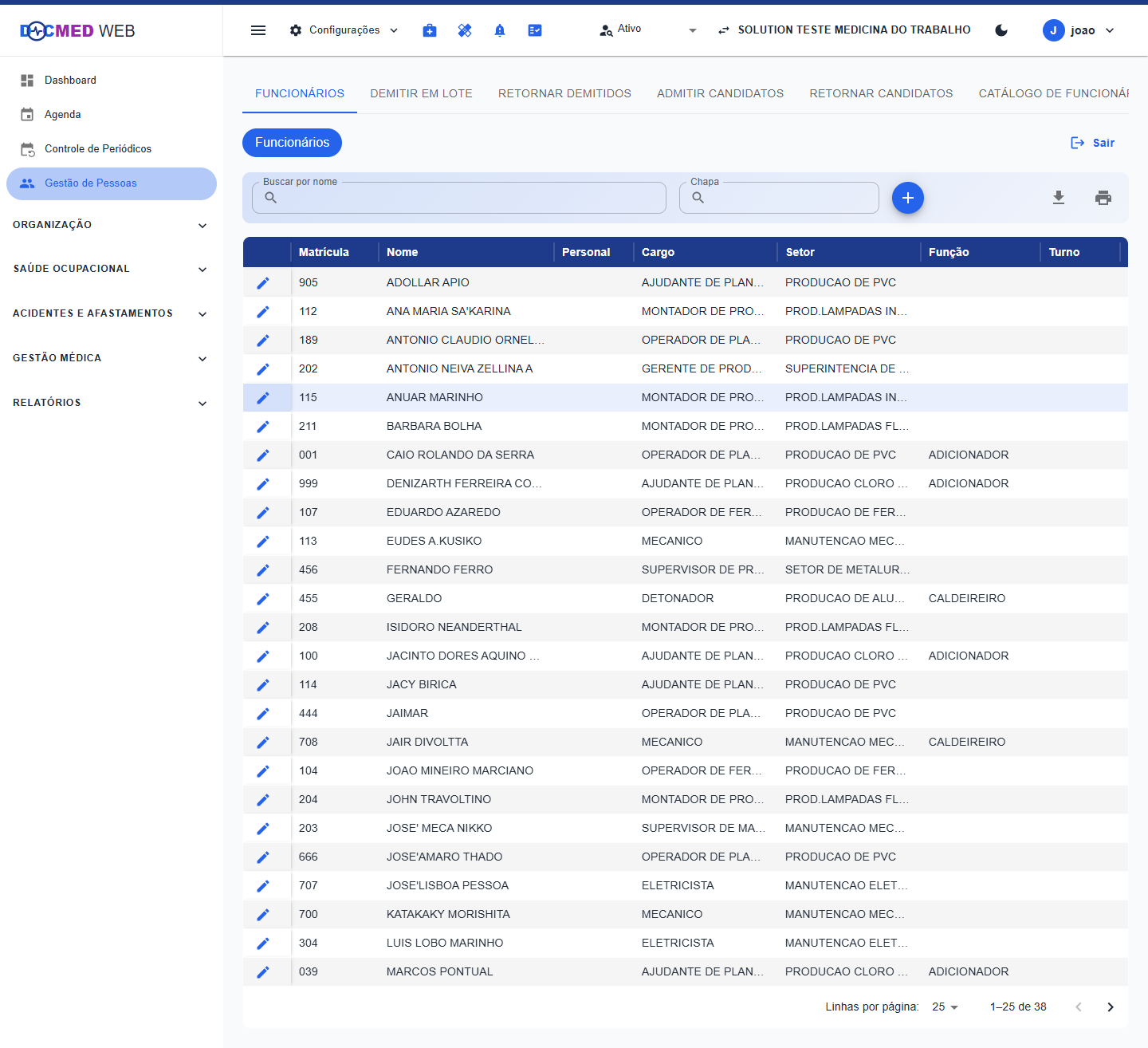Viewport: 1148px width, 1048px height.
Task: Download the employee list
Action: point(1059,198)
